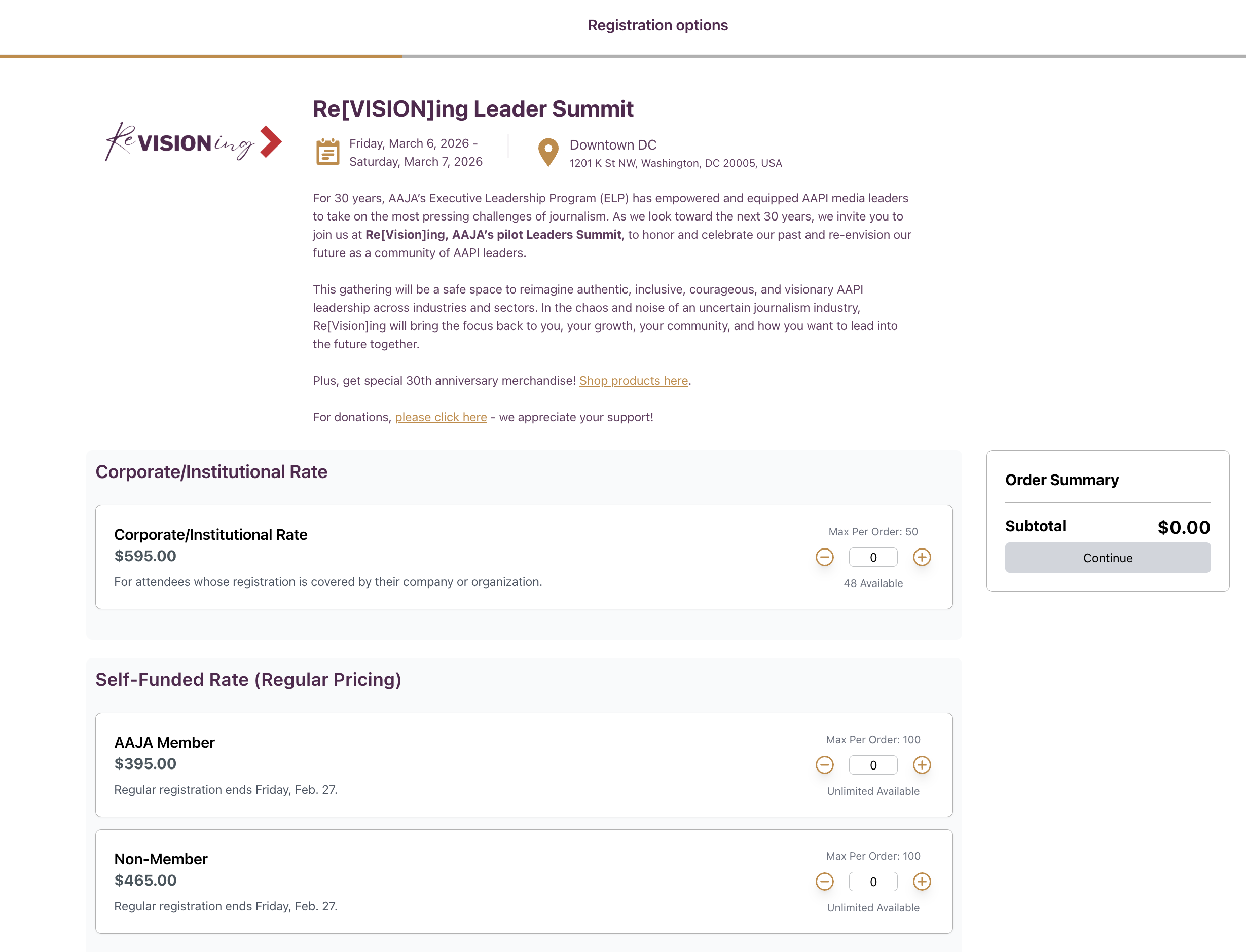This screenshot has height=952, width=1246.
Task: Follow the please click here donation link
Action: coord(441,417)
